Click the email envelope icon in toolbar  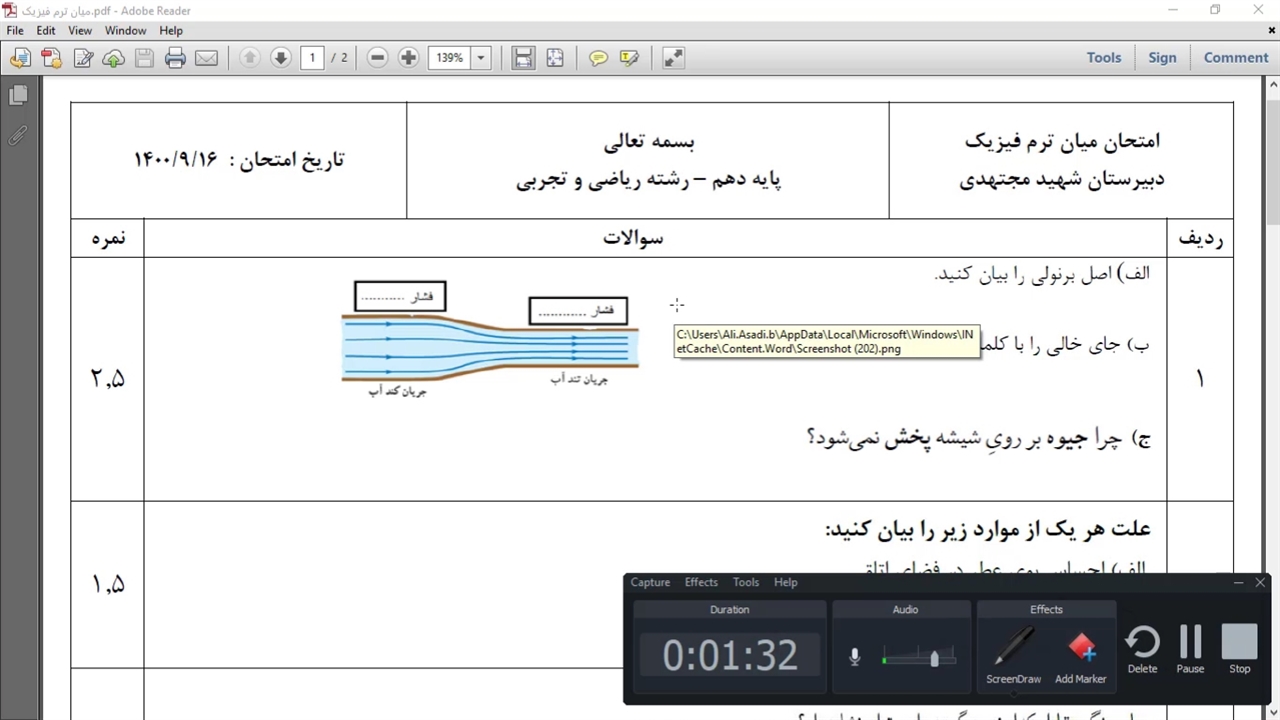pyautogui.click(x=206, y=58)
